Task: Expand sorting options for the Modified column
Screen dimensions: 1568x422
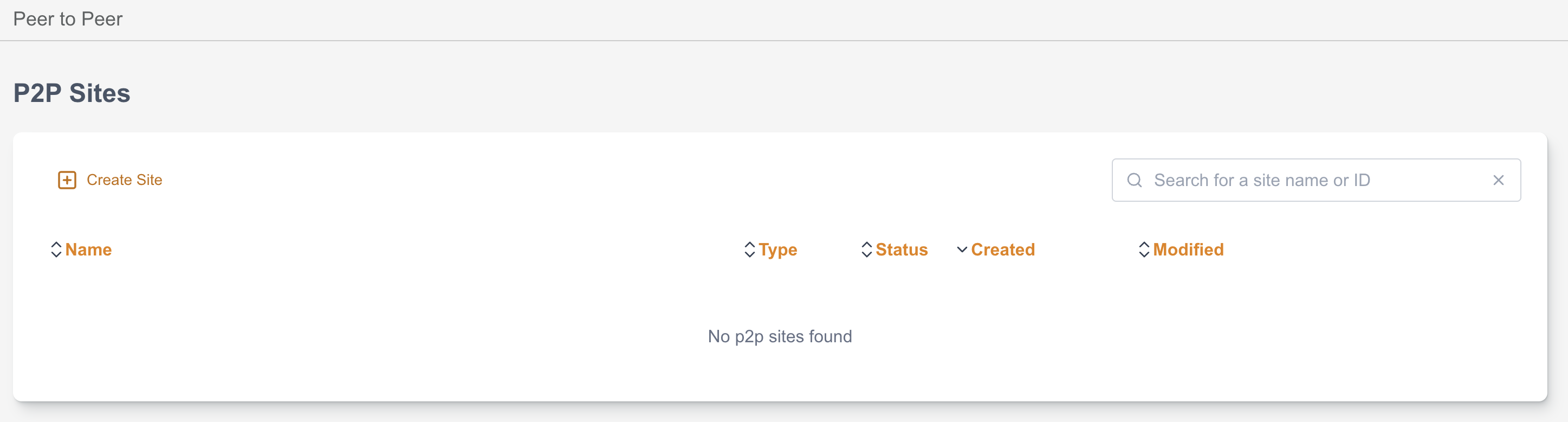Action: [1144, 249]
